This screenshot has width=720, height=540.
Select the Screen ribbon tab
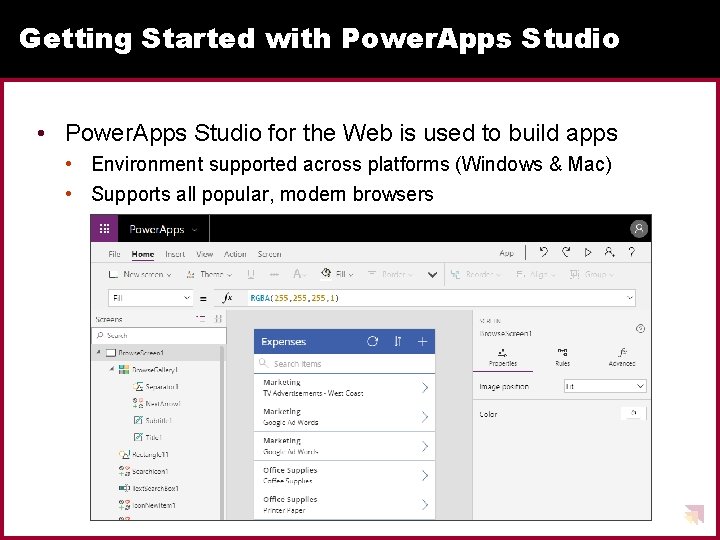tap(269, 254)
